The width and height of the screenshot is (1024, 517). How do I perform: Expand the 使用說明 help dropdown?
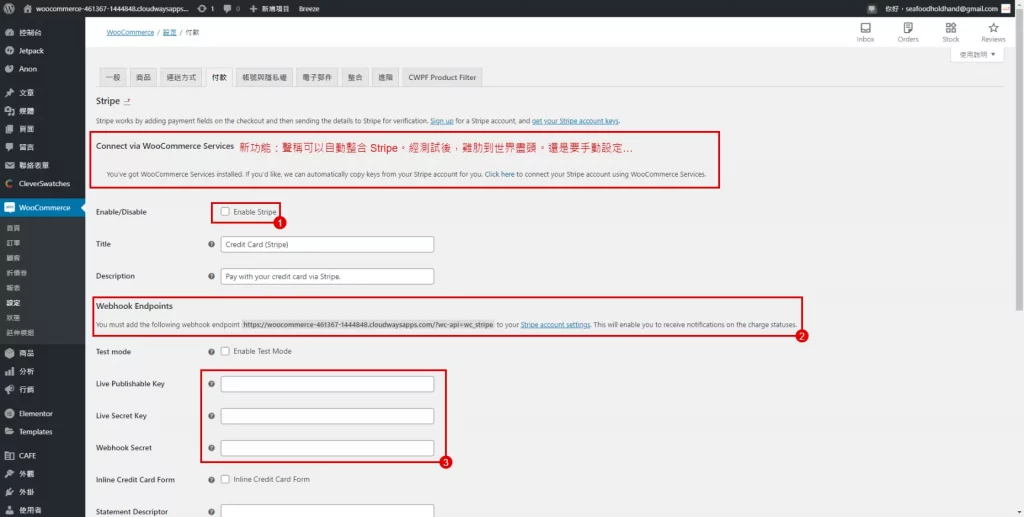click(977, 55)
